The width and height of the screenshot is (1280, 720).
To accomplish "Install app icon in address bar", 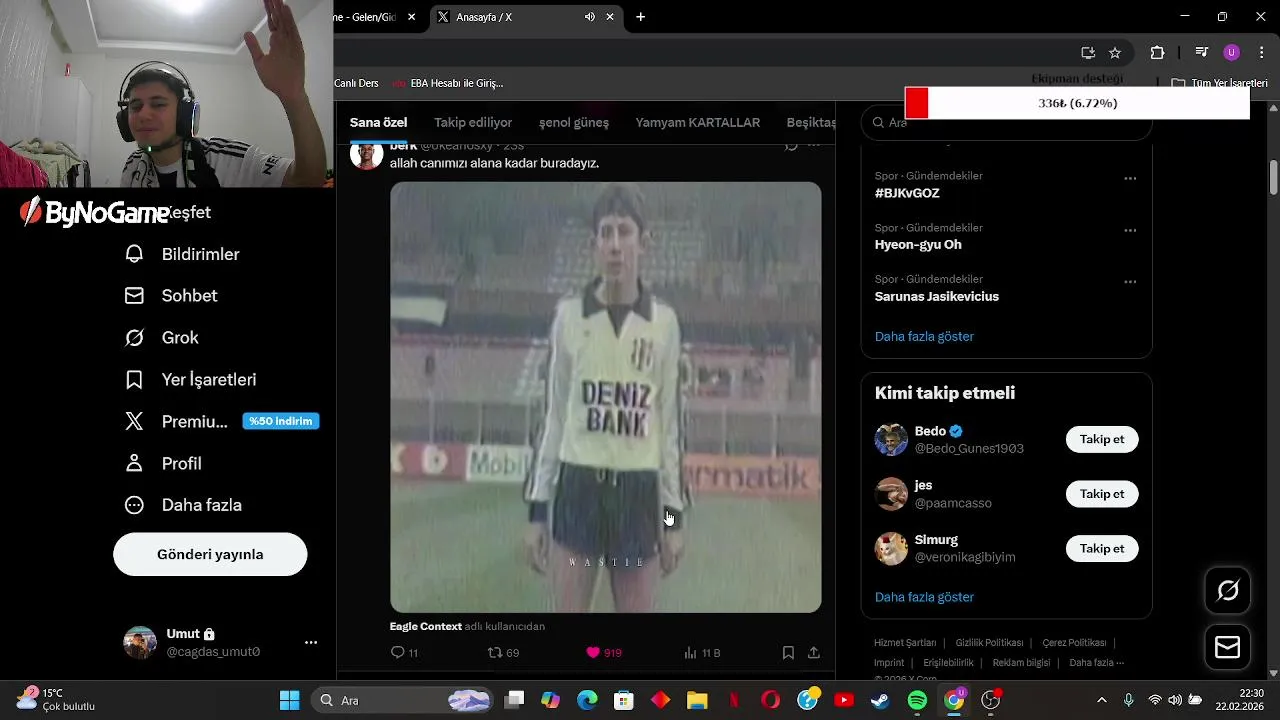I will click(x=1088, y=52).
